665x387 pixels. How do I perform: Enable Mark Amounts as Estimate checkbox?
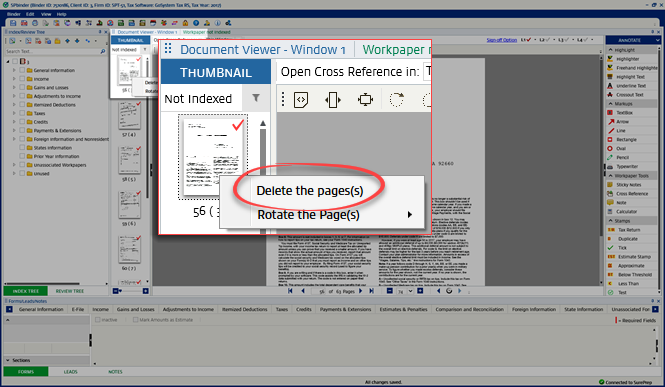point(136,320)
